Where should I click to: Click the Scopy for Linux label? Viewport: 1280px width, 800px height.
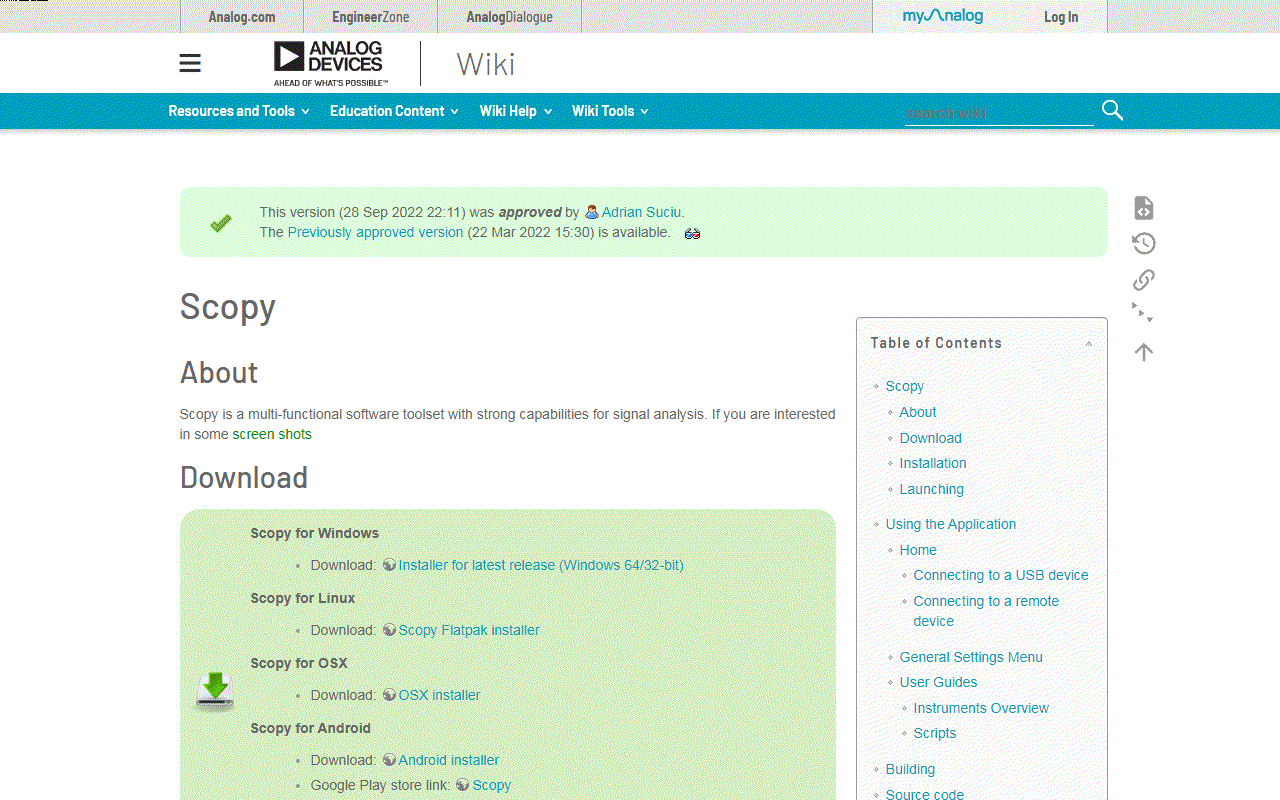303,598
